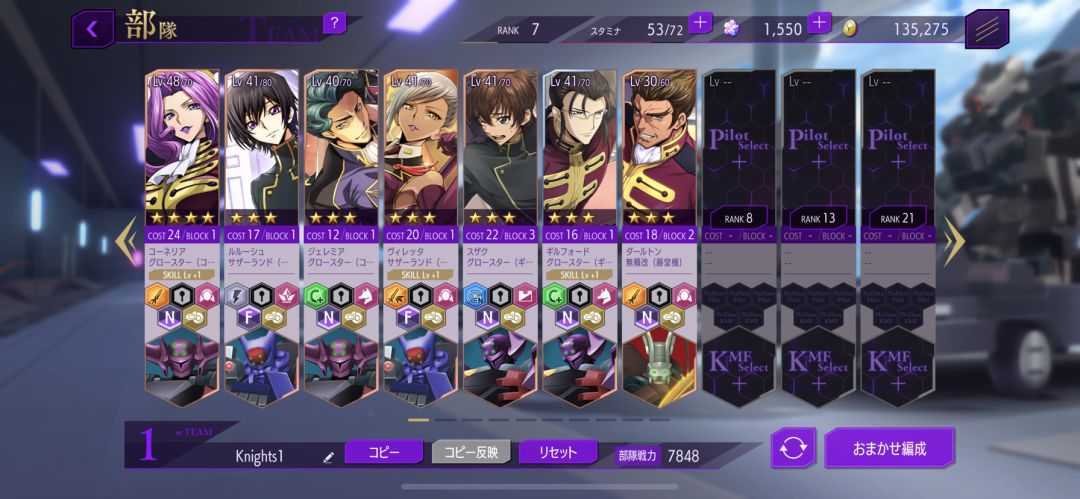This screenshot has width=1080, height=499.
Task: Click the greyed コピー反映 button
Action: click(471, 452)
